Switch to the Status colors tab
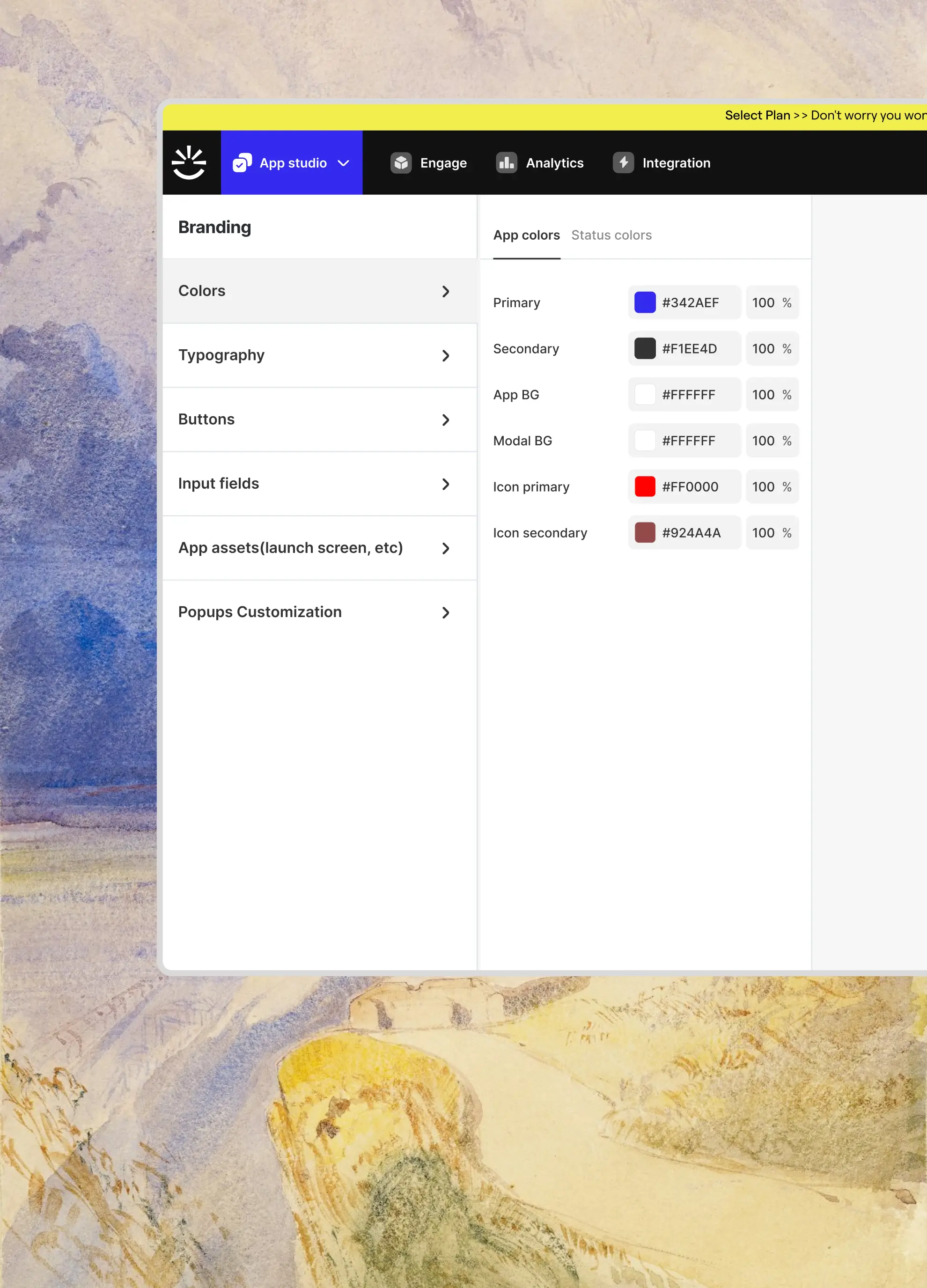Image resolution: width=927 pixels, height=1288 pixels. coord(611,235)
